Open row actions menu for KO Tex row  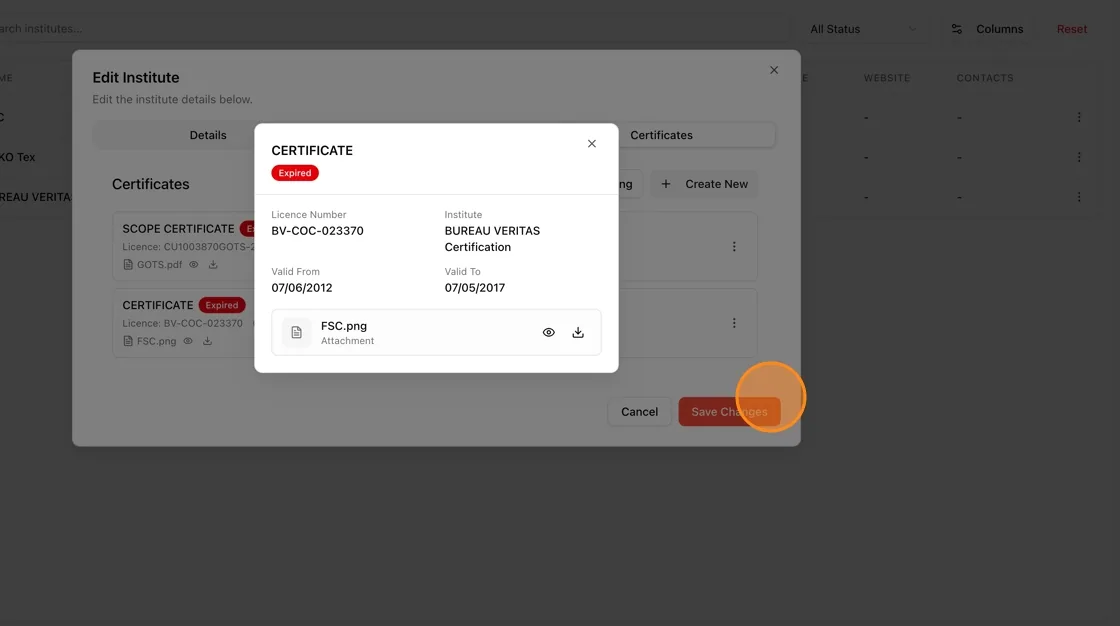pos(1079,157)
